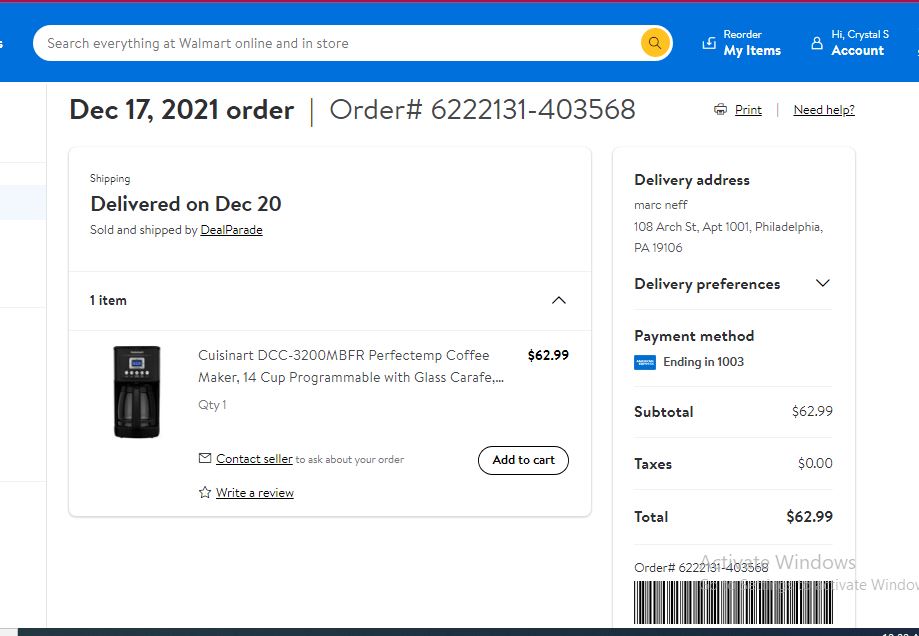
Task: Click the order barcode image
Action: click(733, 602)
